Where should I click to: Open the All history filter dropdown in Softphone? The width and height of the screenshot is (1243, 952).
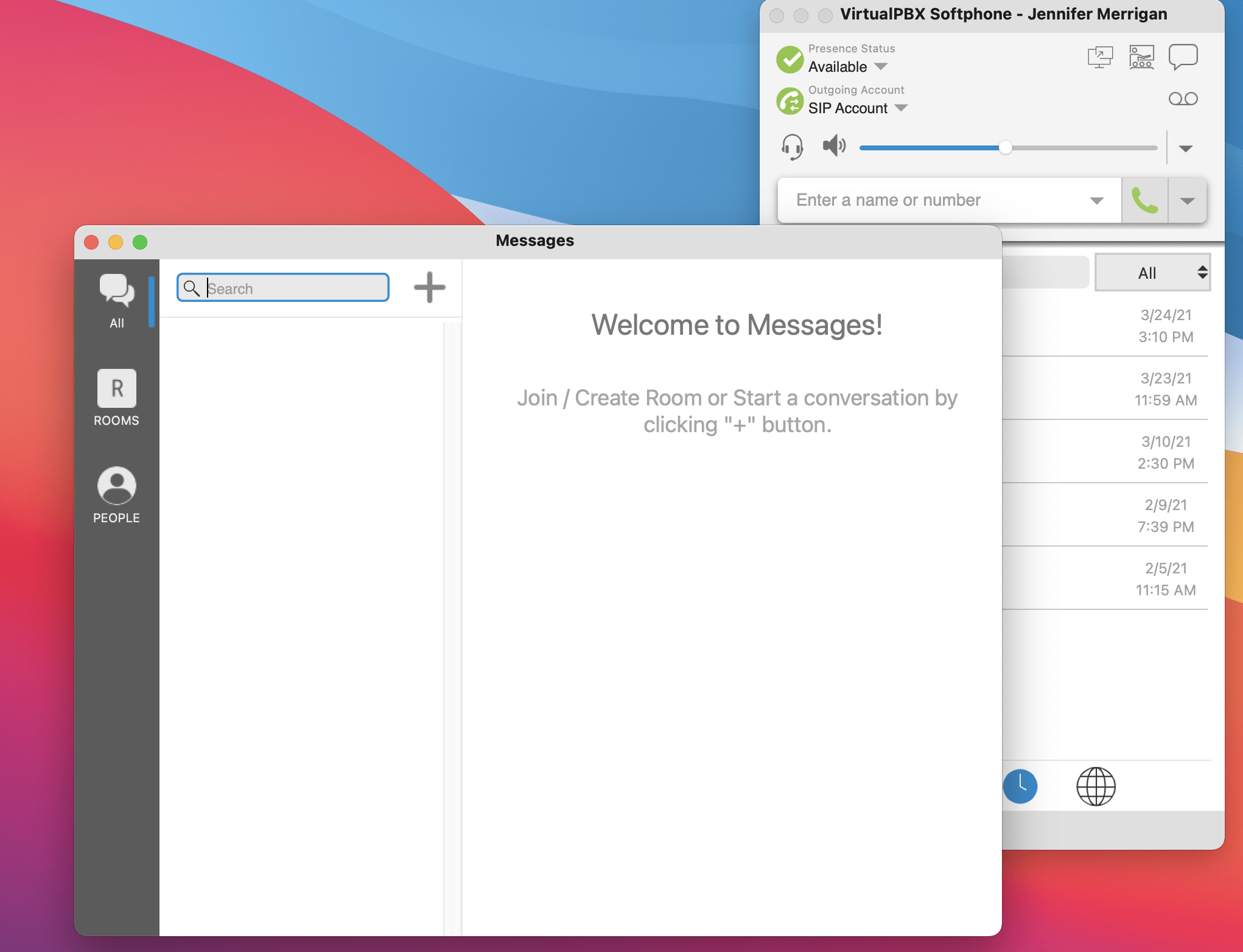(1152, 273)
